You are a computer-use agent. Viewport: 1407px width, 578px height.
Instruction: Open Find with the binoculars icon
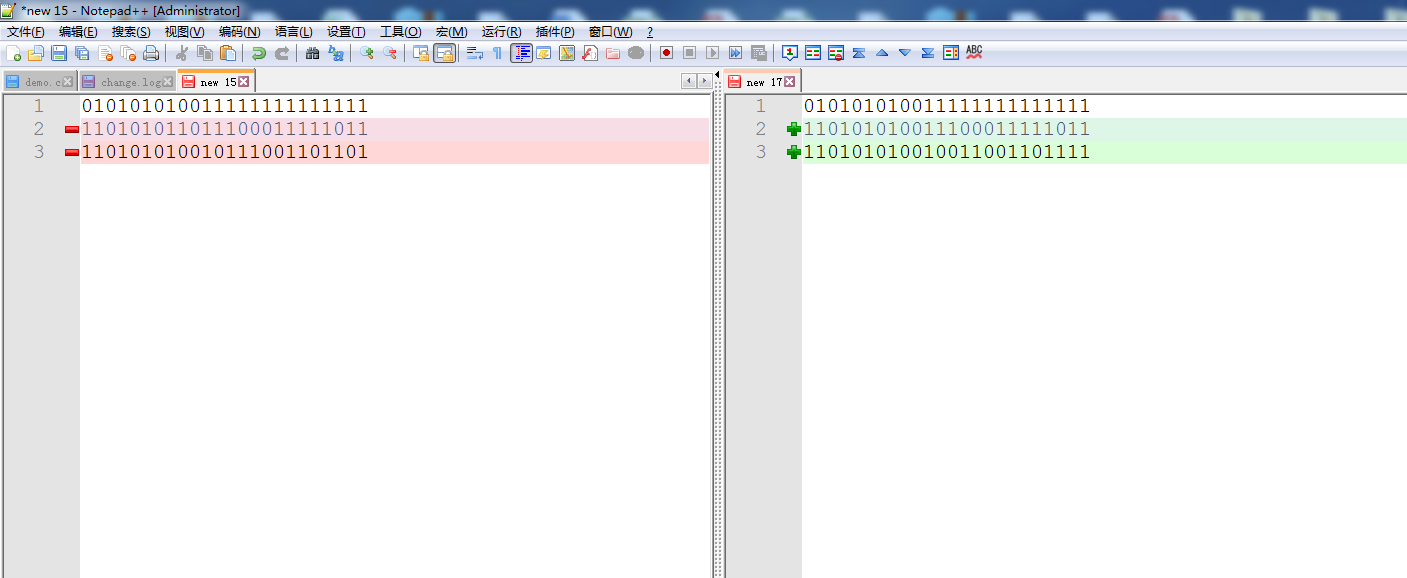(x=313, y=53)
